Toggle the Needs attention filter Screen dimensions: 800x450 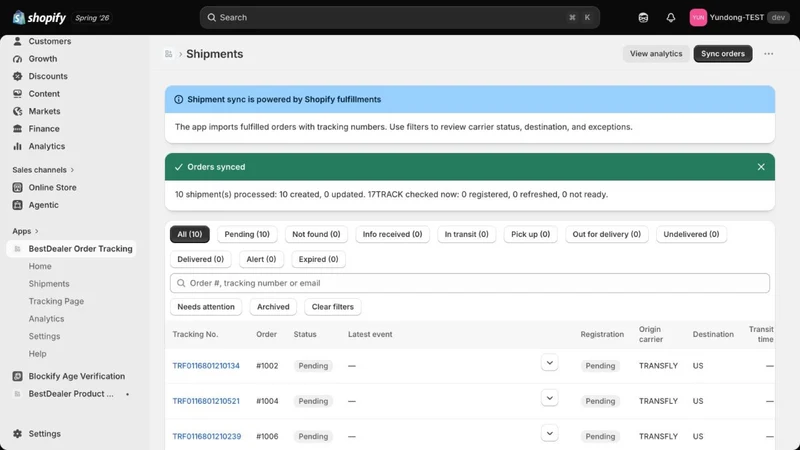(x=206, y=307)
